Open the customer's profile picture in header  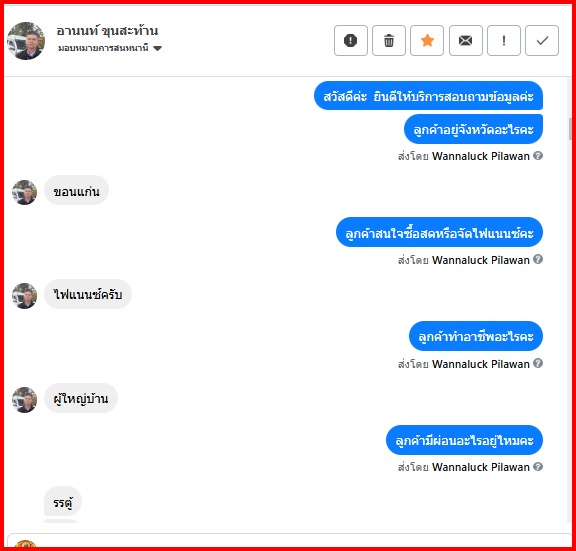[x=26, y=40]
